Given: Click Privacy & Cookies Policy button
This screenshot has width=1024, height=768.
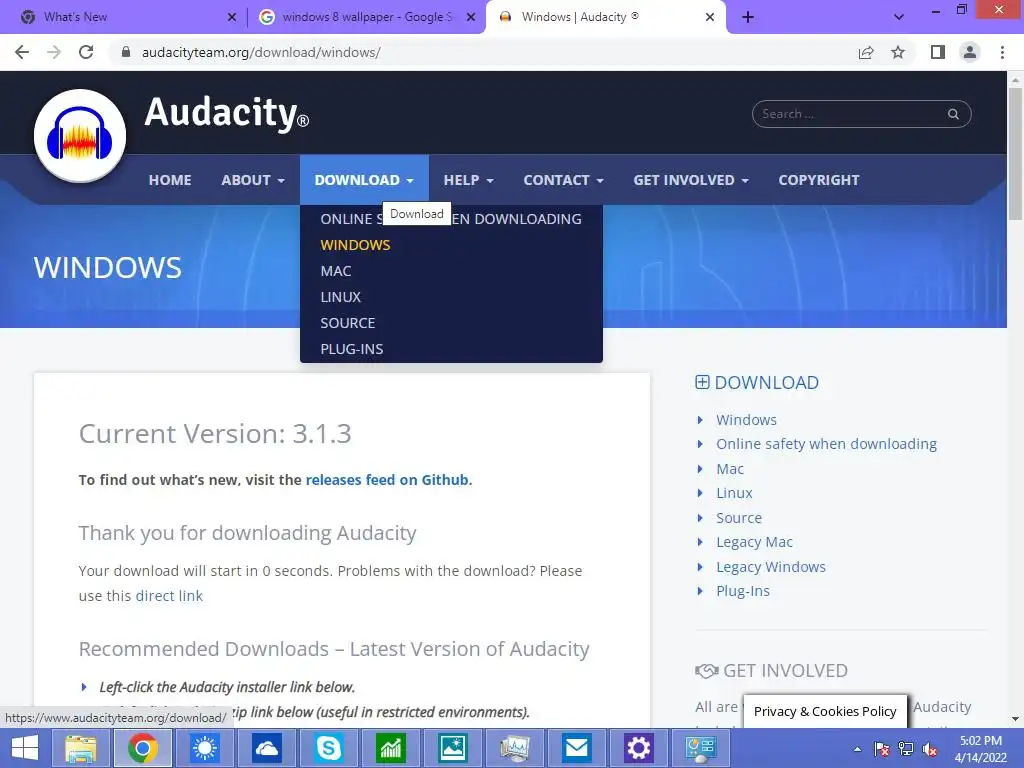Looking at the screenshot, I should (x=825, y=711).
